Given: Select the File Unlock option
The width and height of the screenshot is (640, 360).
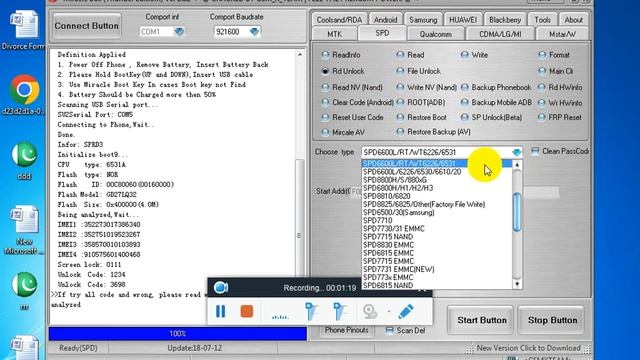Looking at the screenshot, I should (x=418, y=71).
